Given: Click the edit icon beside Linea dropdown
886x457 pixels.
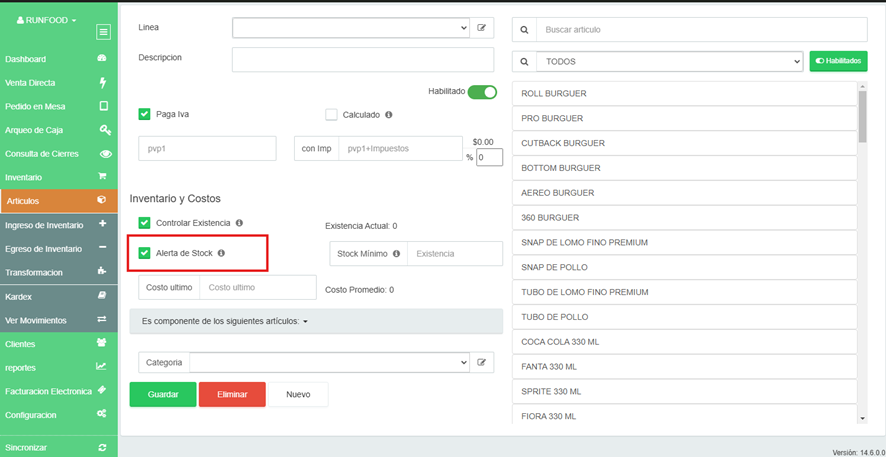Looking at the screenshot, I should [481, 27].
